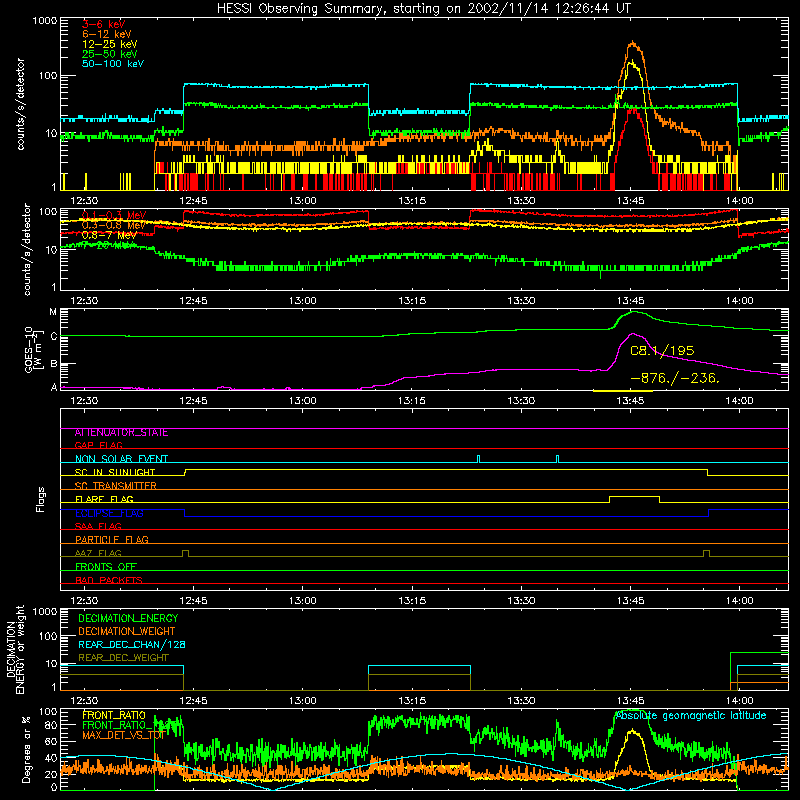Select the red '3-6 keV' legend label
The image size is (800, 800).
click(x=104, y=24)
